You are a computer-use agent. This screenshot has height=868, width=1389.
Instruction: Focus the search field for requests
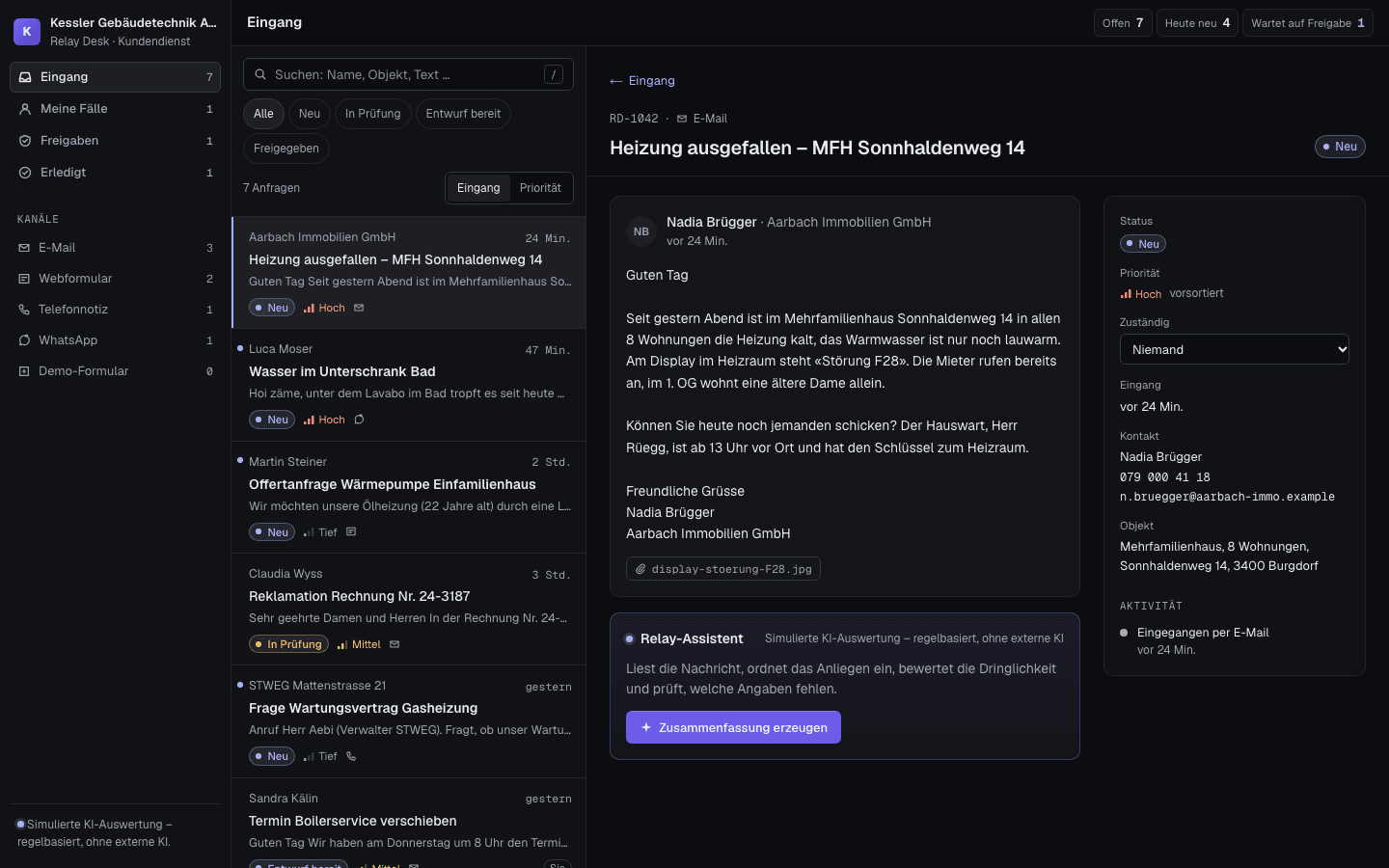click(408, 74)
